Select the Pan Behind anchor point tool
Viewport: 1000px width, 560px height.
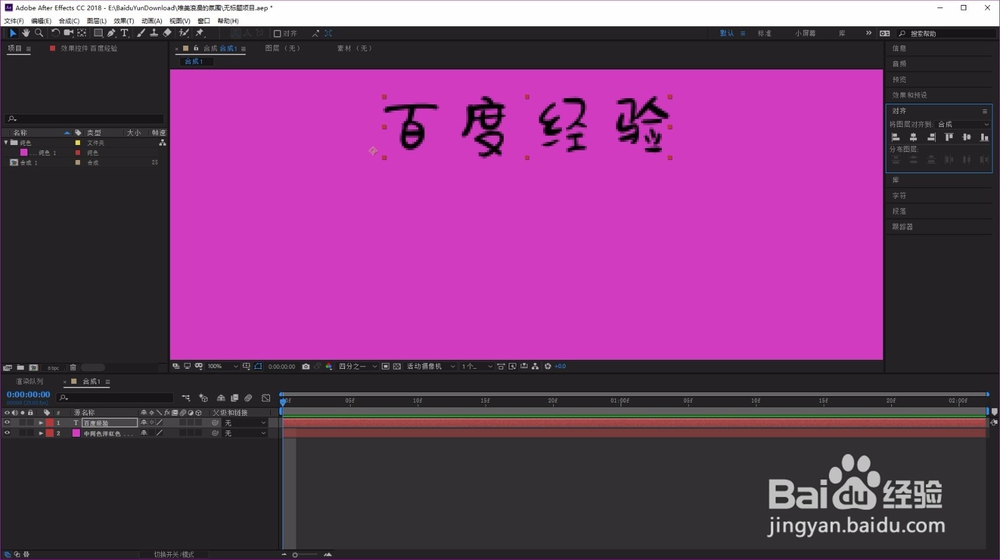(82, 33)
